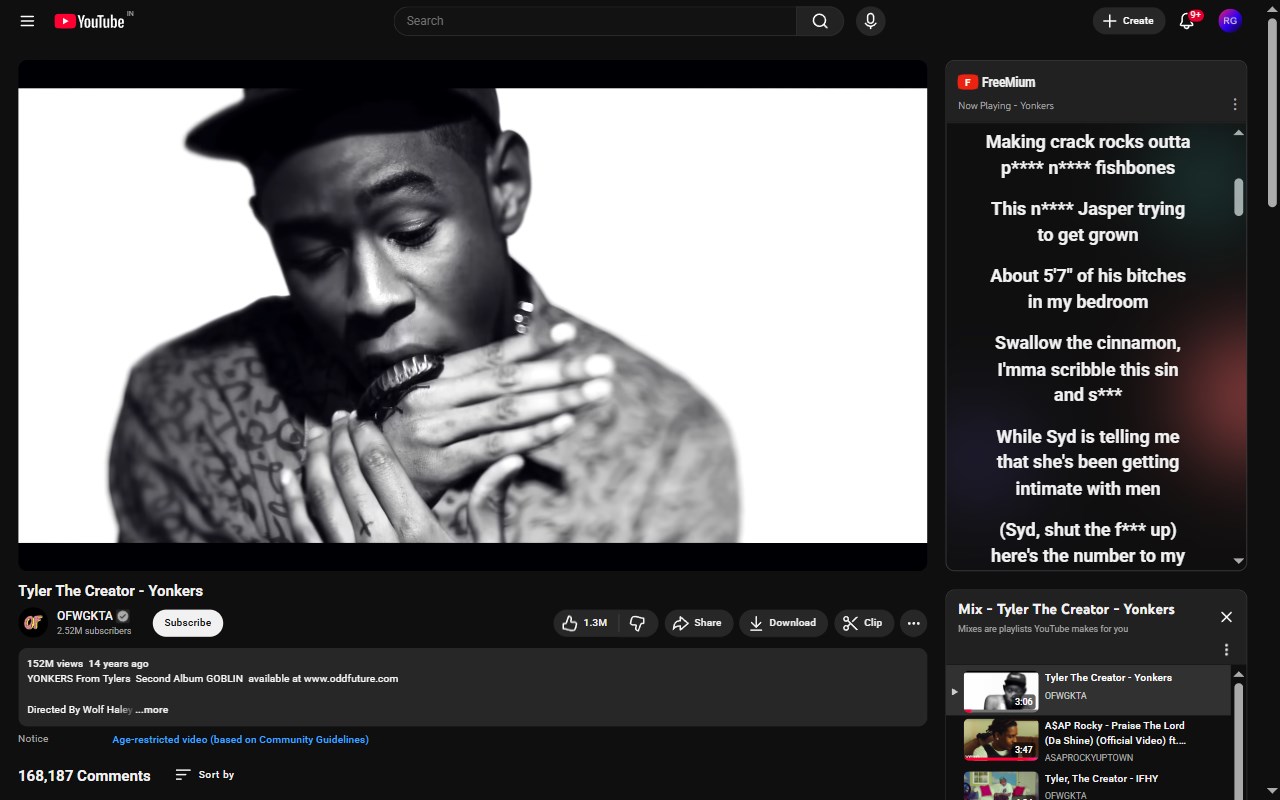Open the OFWGKTA channel name link
1280x800 pixels.
pyautogui.click(x=85, y=616)
